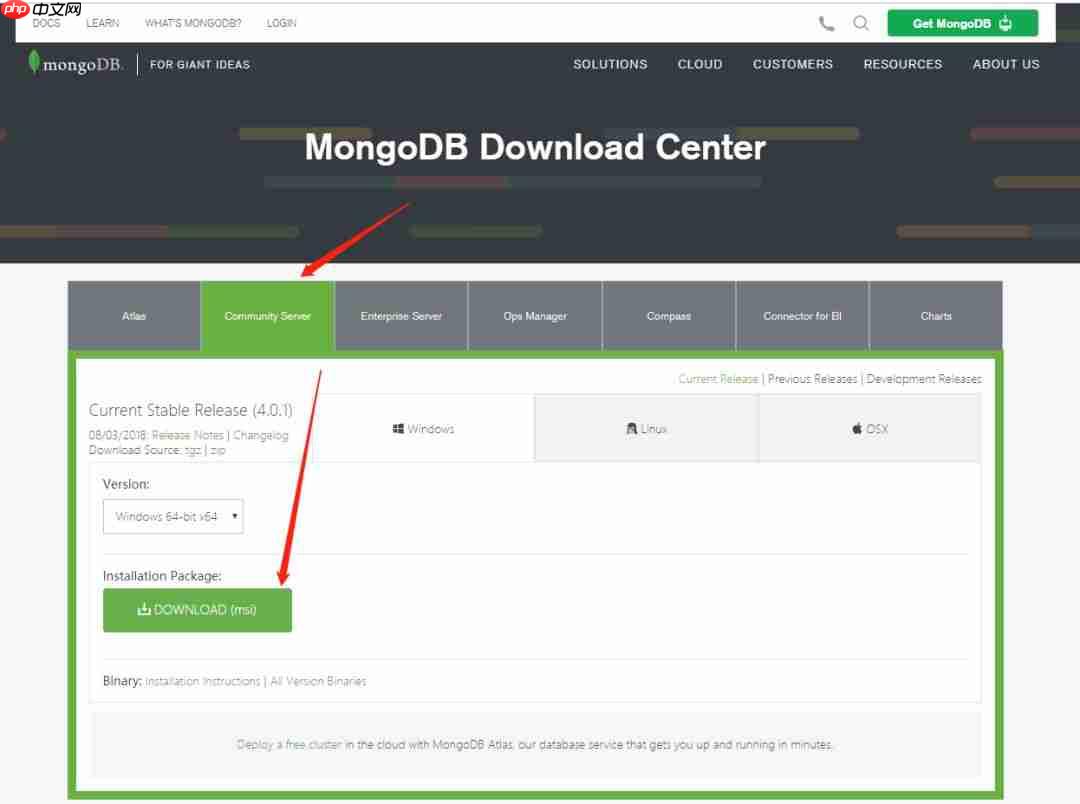Image resolution: width=1080 pixels, height=804 pixels.
Task: Select the OSX platform option
Action: (x=869, y=428)
